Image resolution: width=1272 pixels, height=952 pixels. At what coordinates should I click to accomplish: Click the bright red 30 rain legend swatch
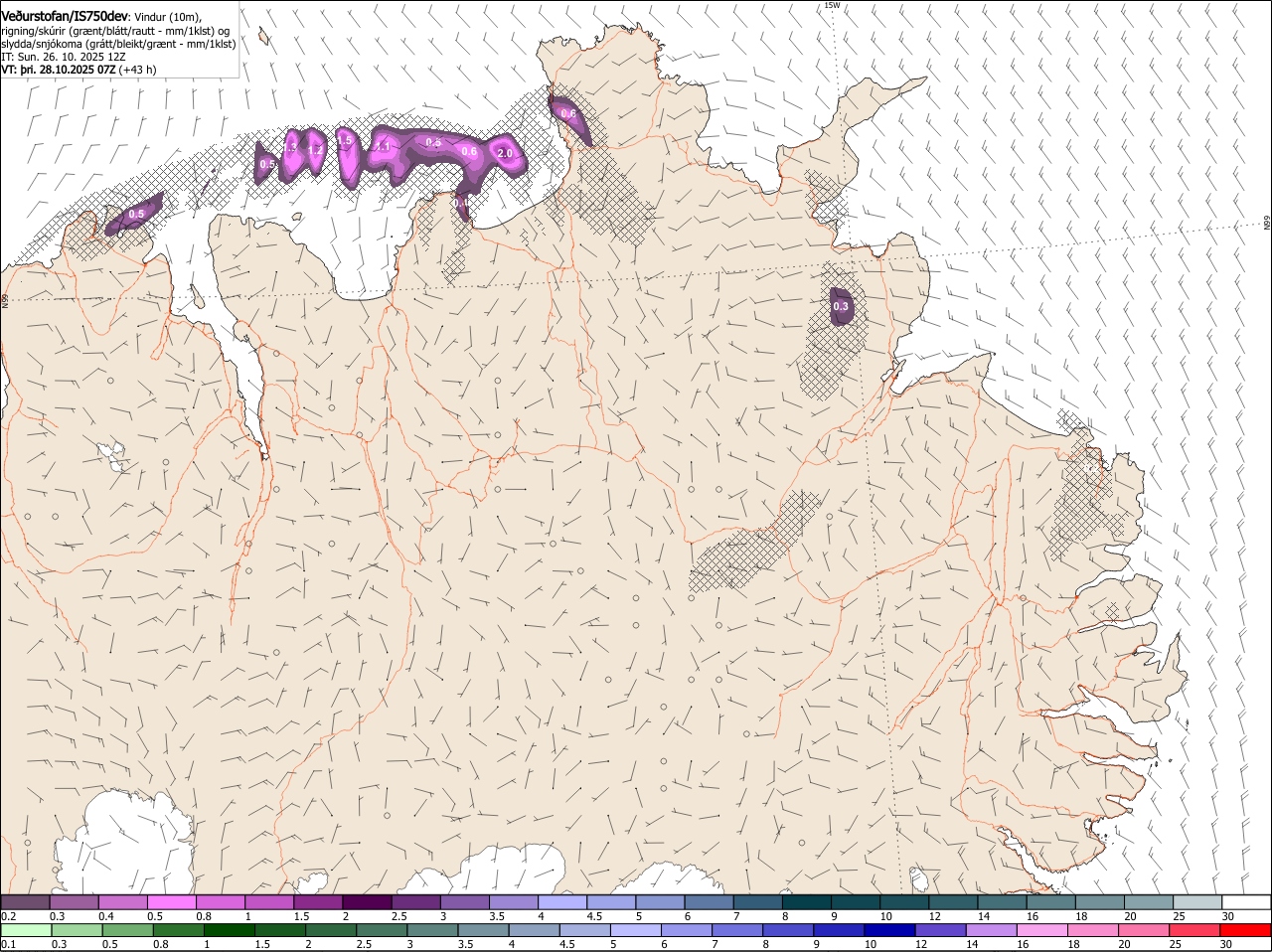[x=1246, y=930]
